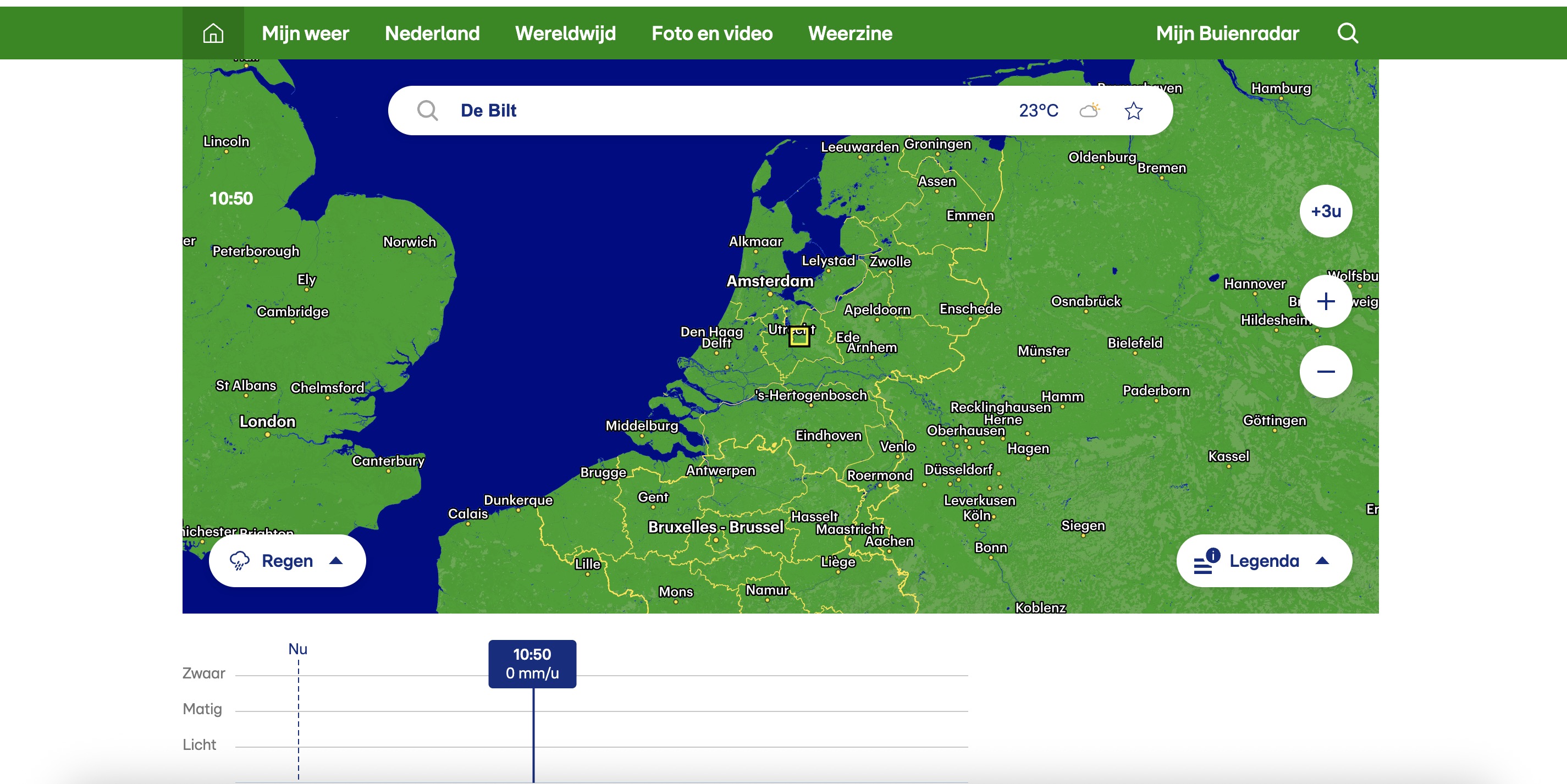Click the magnifier icon in the location bar
This screenshot has height=784, width=1567.
point(427,111)
